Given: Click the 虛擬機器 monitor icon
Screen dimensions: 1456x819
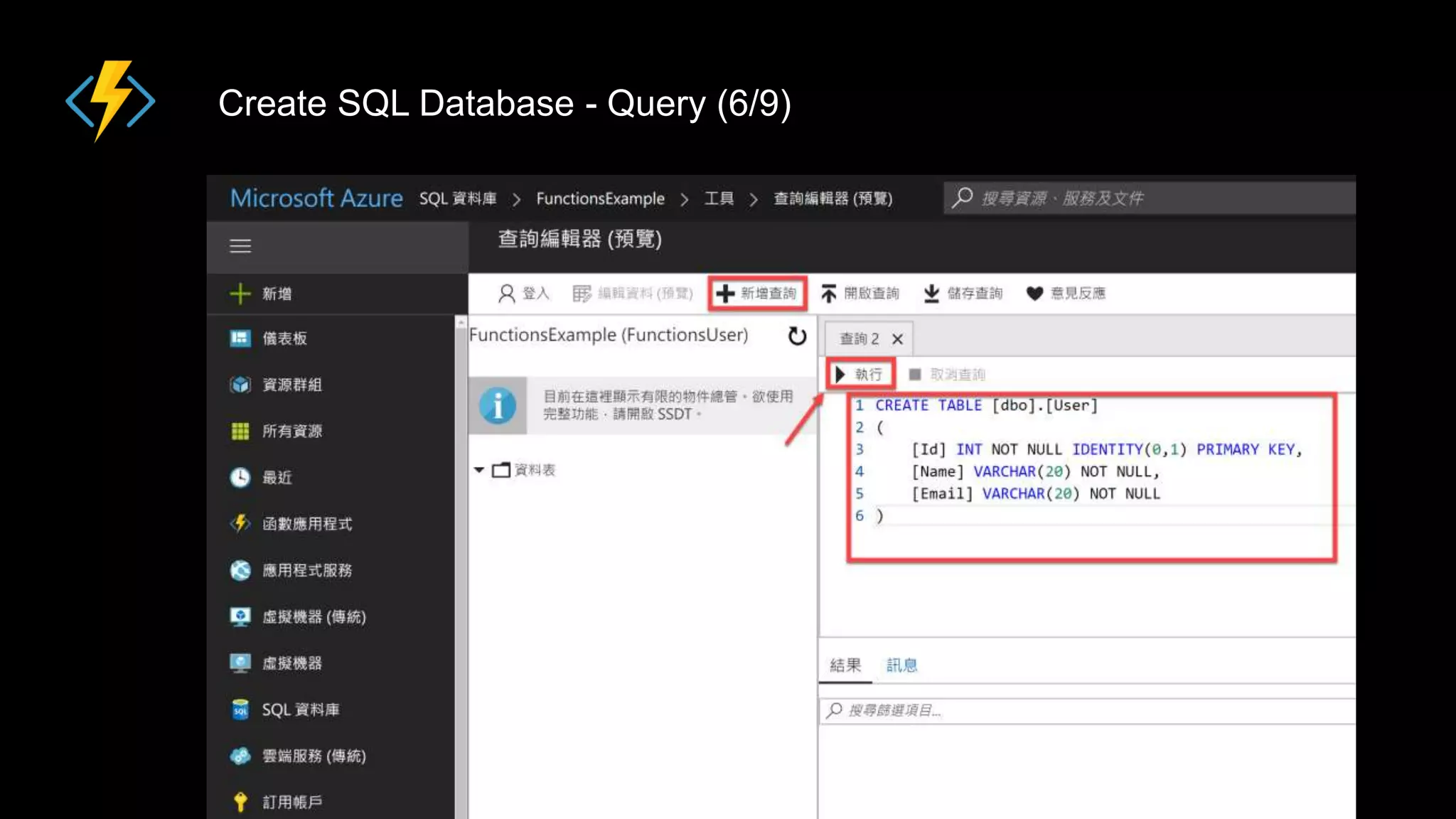Looking at the screenshot, I should click(x=240, y=663).
